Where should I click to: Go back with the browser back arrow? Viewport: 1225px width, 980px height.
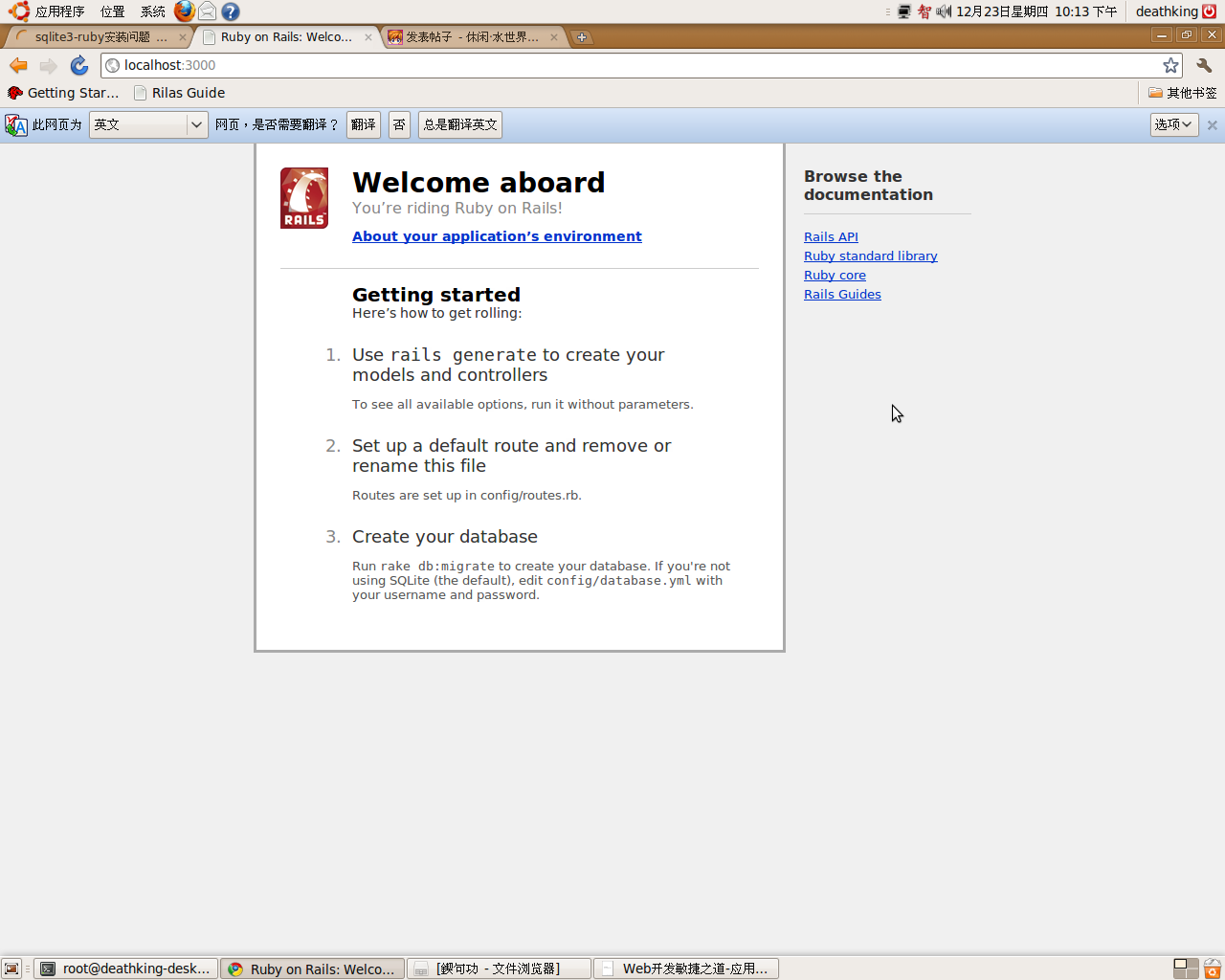tap(18, 65)
